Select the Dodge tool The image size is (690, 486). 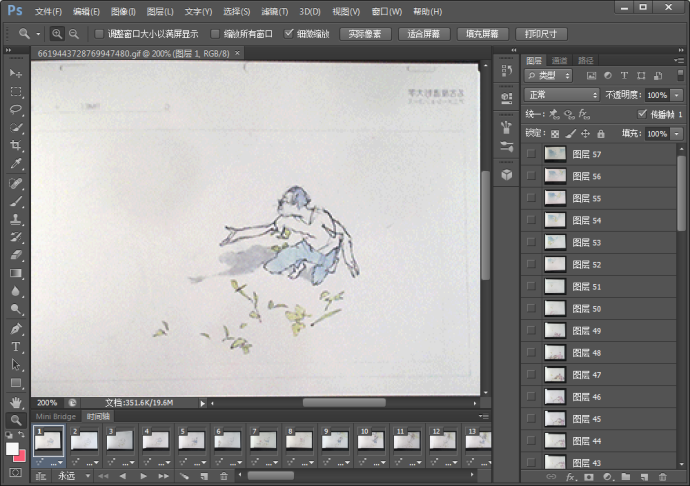tap(16, 309)
